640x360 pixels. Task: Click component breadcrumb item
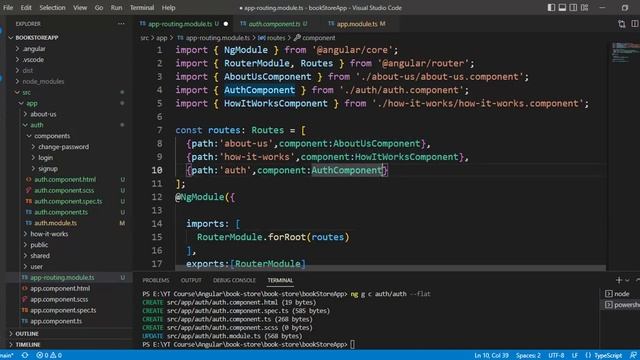click(x=318, y=38)
